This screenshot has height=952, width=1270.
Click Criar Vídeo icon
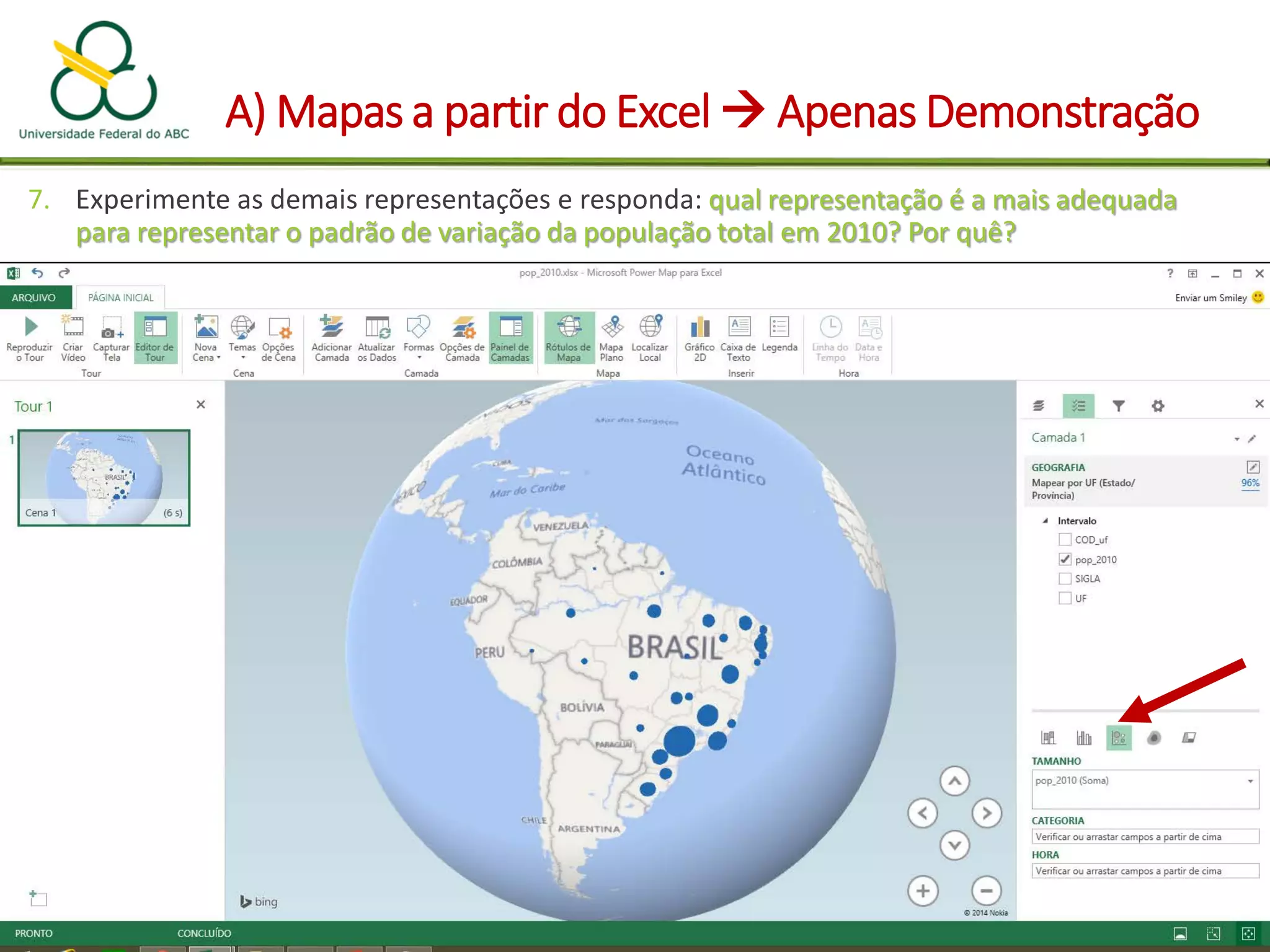(73, 326)
